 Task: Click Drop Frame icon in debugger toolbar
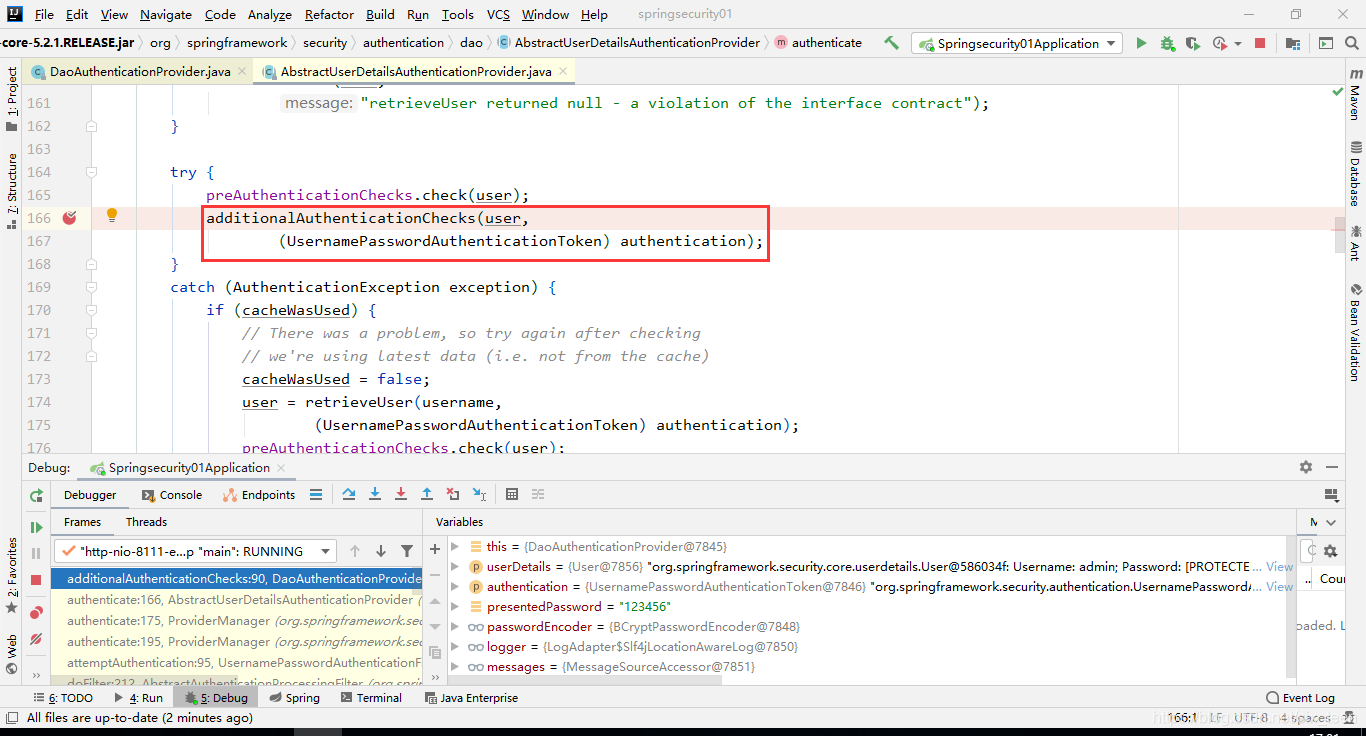coord(453,494)
